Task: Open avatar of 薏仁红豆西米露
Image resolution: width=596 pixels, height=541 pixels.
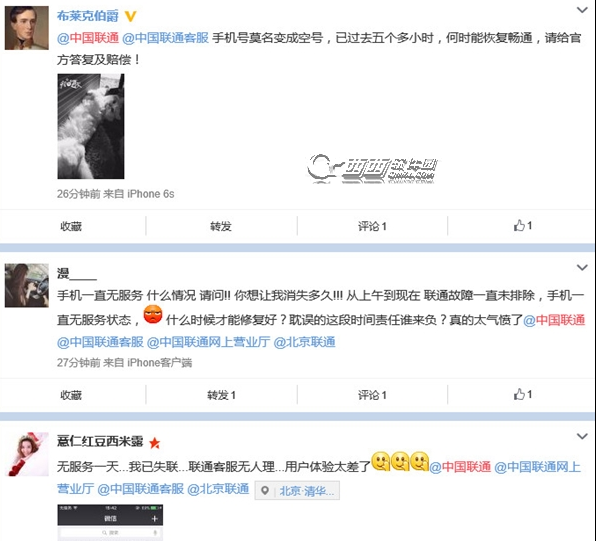Action: point(27,454)
